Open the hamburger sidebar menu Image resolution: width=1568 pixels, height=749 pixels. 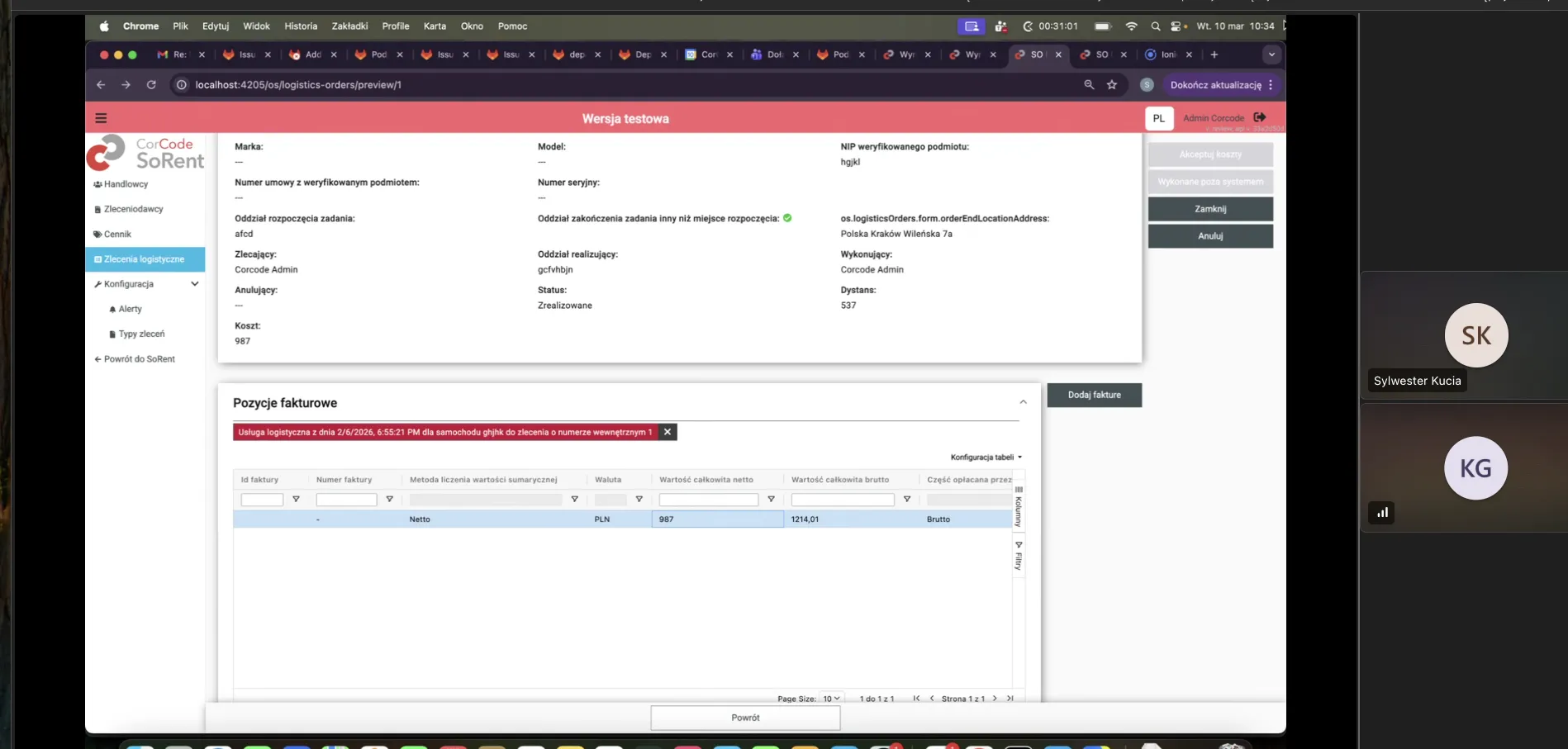click(101, 118)
